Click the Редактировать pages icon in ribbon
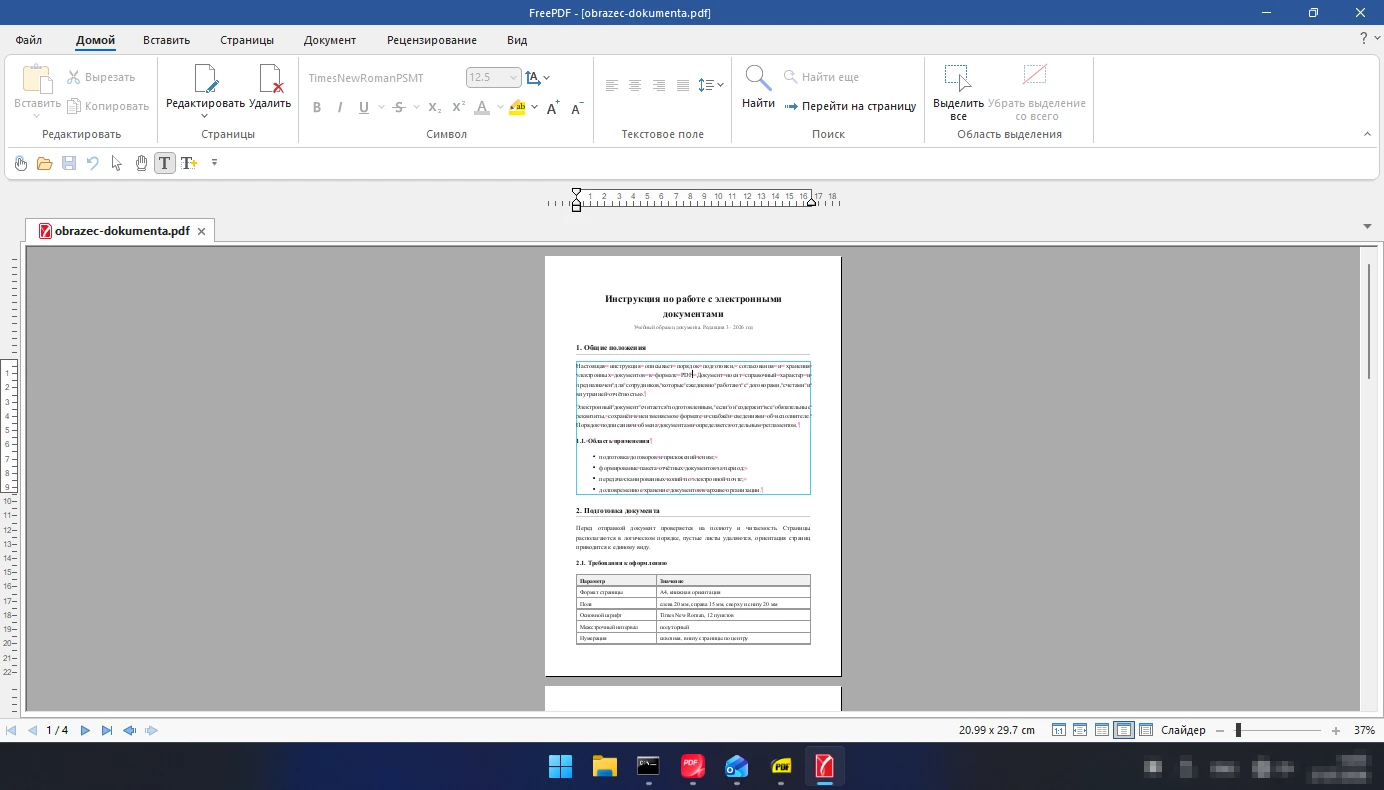1384x790 pixels. [205, 78]
